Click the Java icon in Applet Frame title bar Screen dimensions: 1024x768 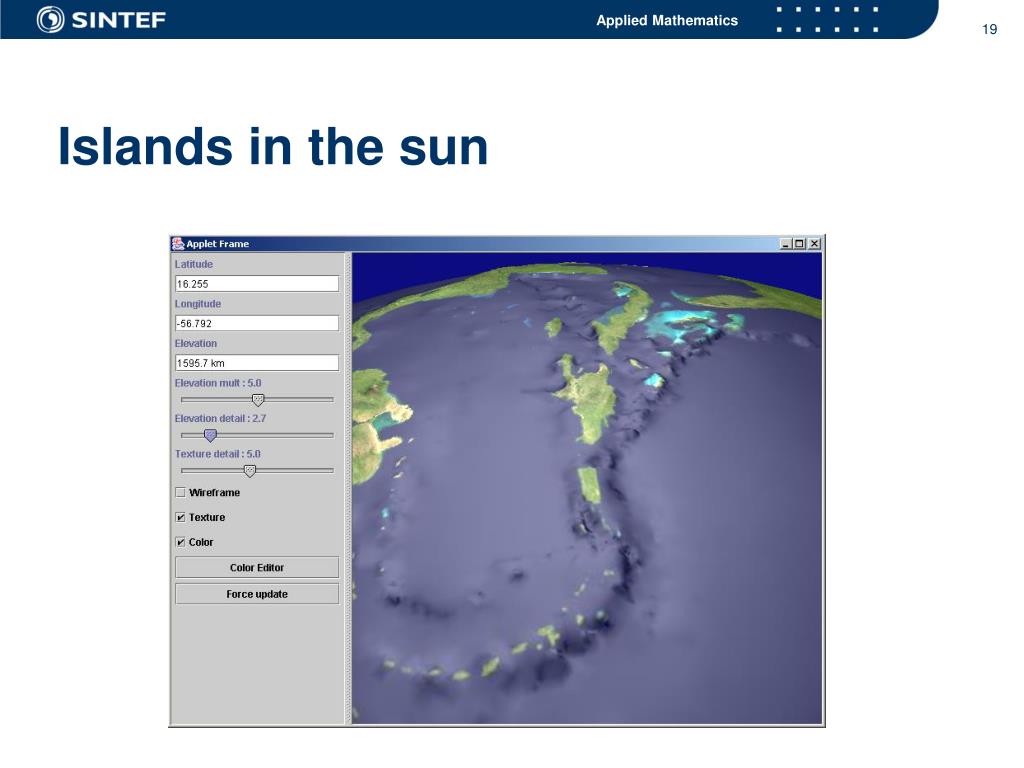click(x=178, y=244)
